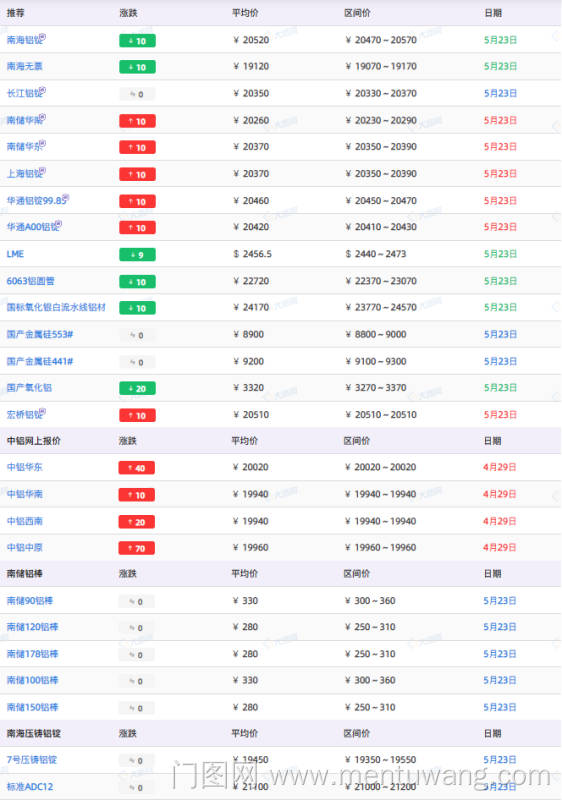Open the 6063铝圆管 price page
The width and height of the screenshot is (562, 800).
click(31, 281)
